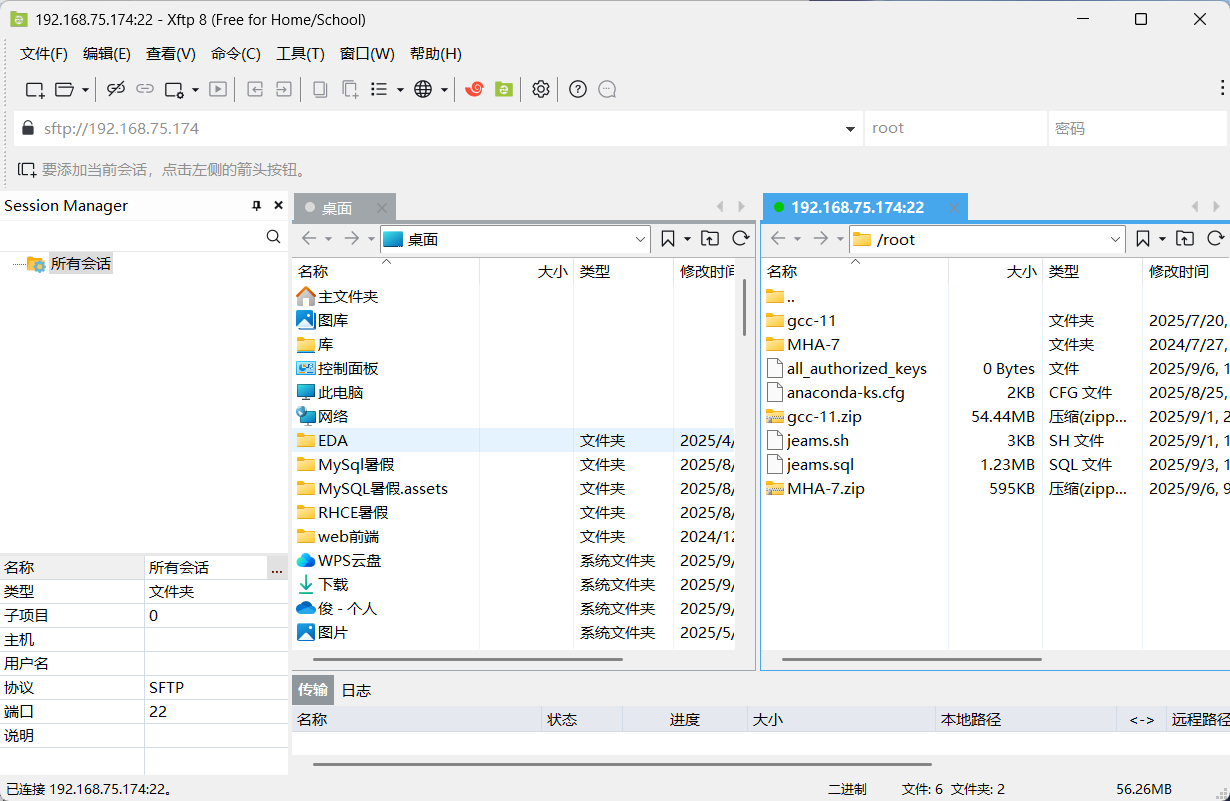Open the 查看(V) menu
This screenshot has width=1230, height=801.
click(171, 54)
